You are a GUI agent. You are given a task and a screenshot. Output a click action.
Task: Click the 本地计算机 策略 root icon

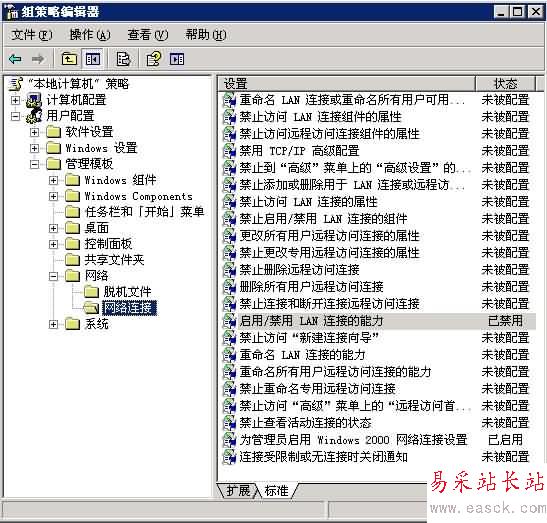point(16,84)
